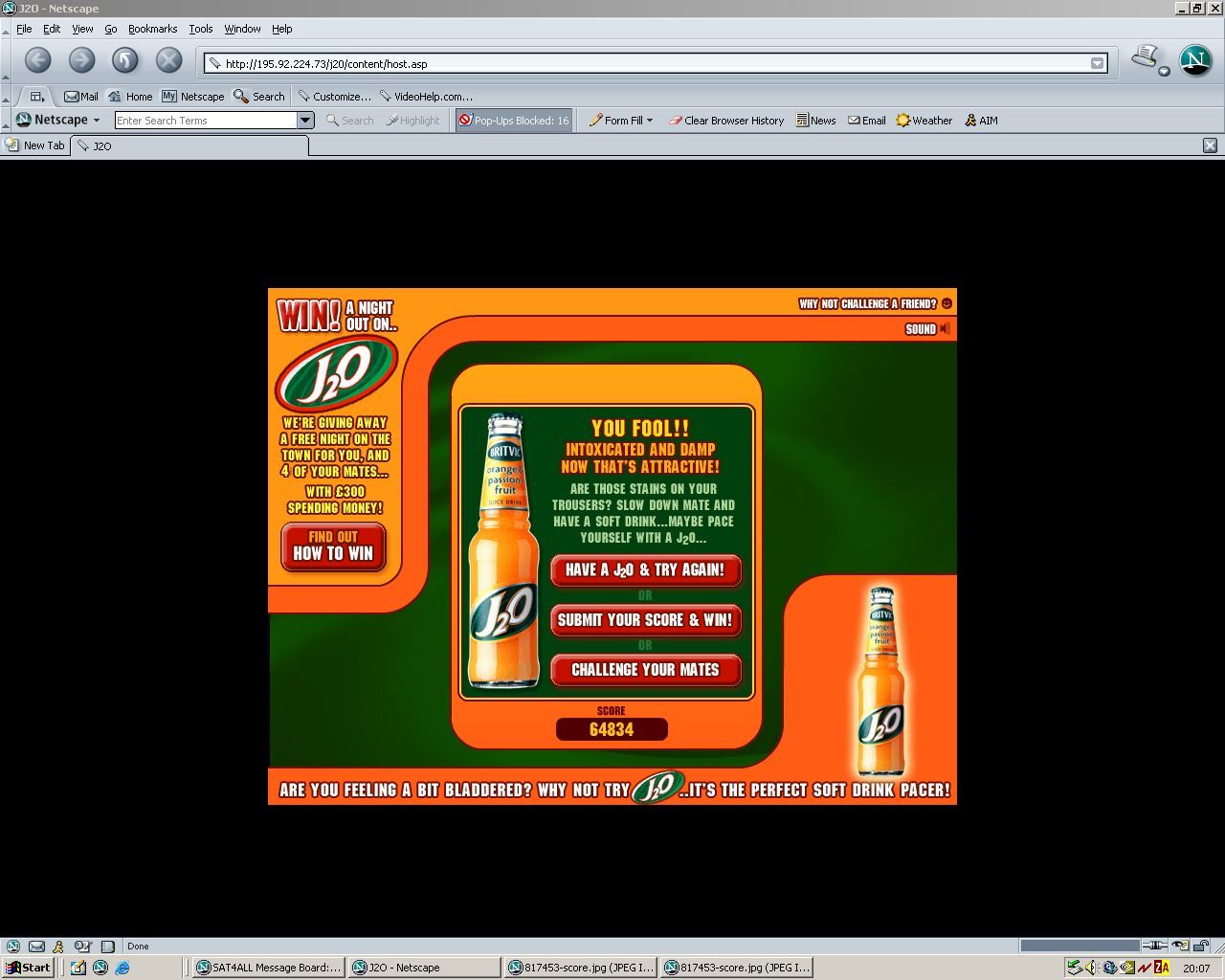The width and height of the screenshot is (1225, 980).
Task: Open the Go menu
Action: pyautogui.click(x=111, y=29)
